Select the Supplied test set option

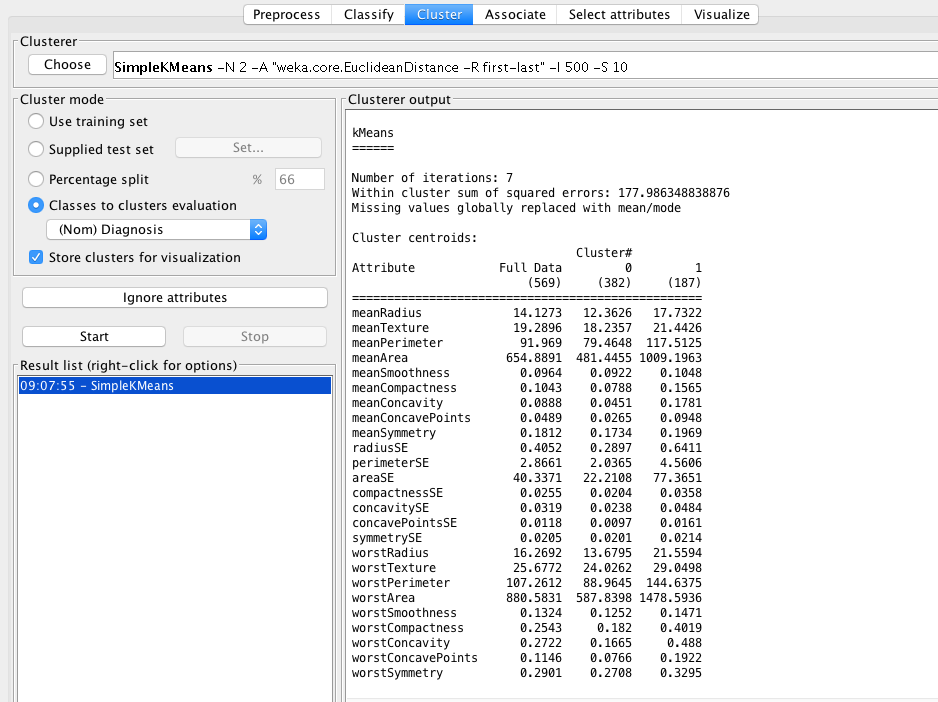[x=36, y=149]
